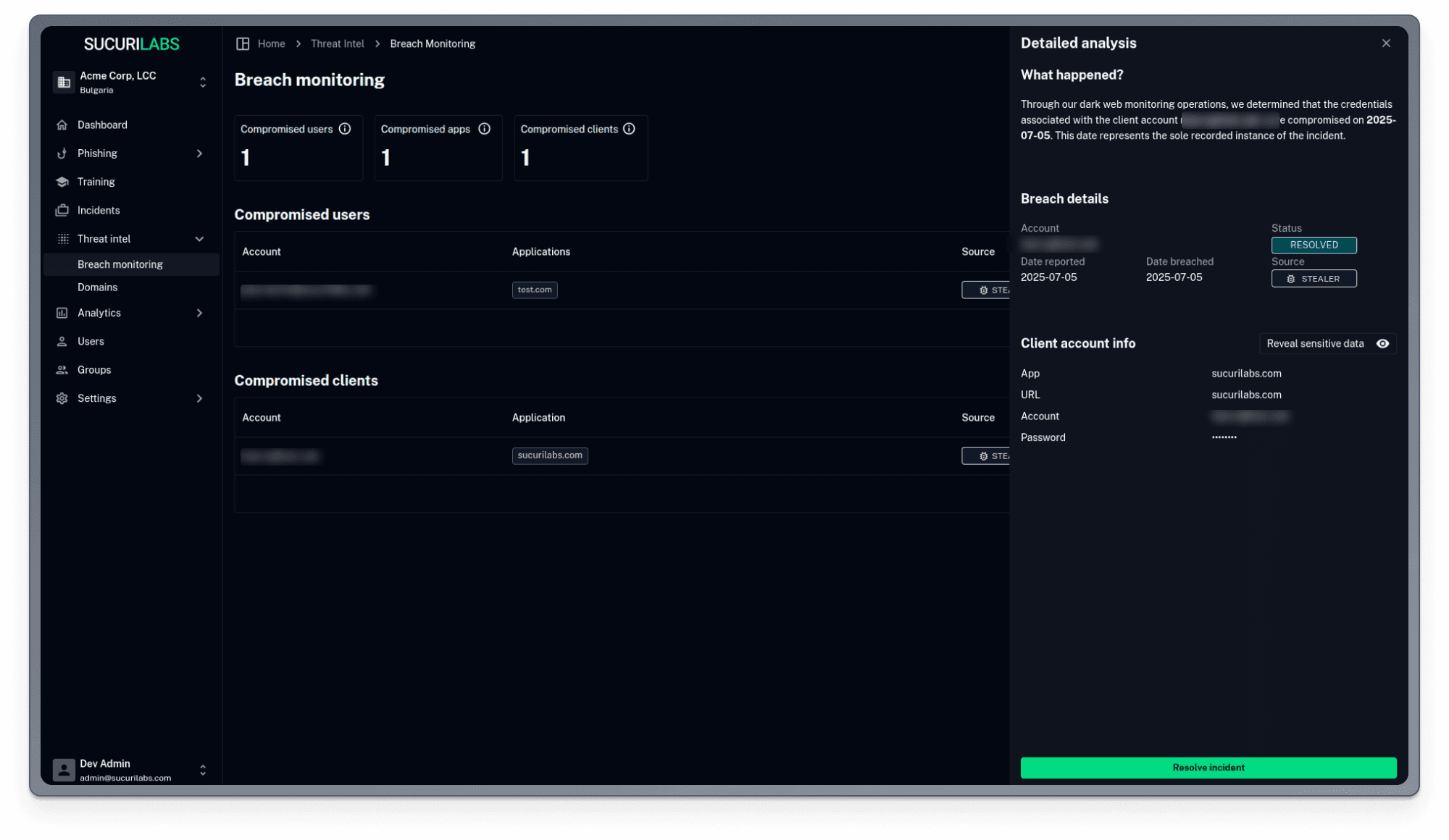
Task: Toggle the eye icon to reveal data
Action: coord(1382,344)
